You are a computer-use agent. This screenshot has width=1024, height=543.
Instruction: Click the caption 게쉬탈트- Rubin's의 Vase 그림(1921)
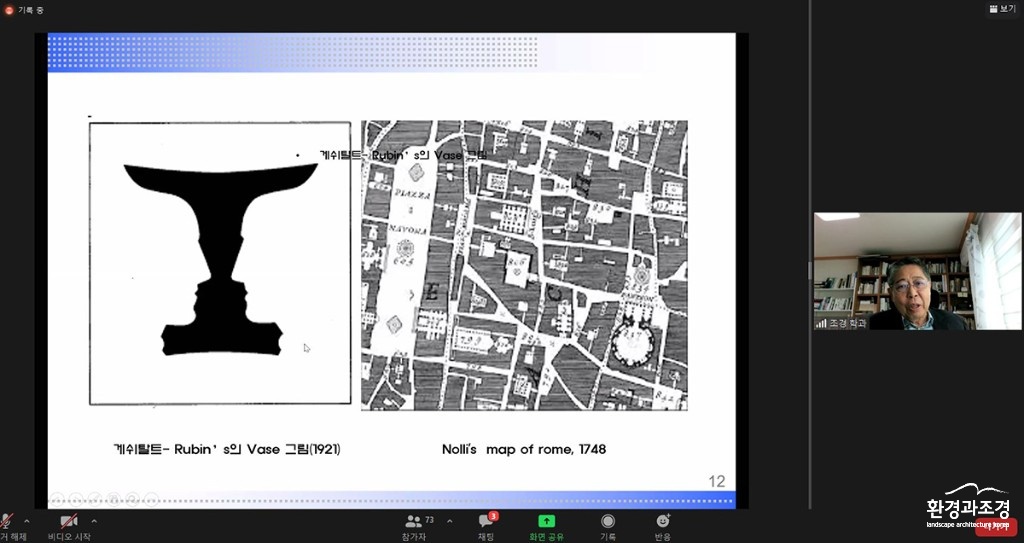pyautogui.click(x=227, y=450)
